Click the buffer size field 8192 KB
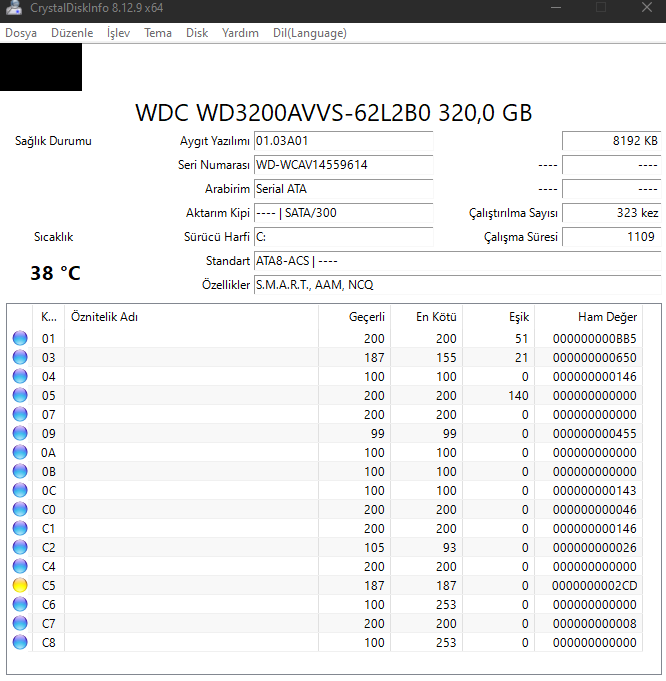The width and height of the screenshot is (666, 681). coord(612,141)
